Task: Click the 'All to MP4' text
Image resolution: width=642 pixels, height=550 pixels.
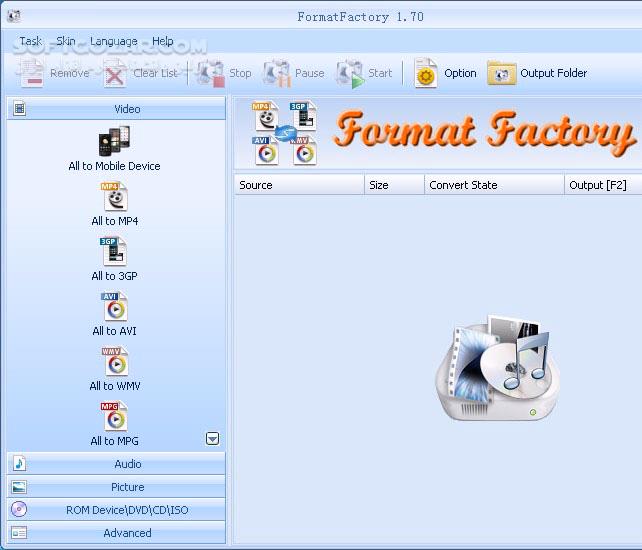Action: point(115,221)
